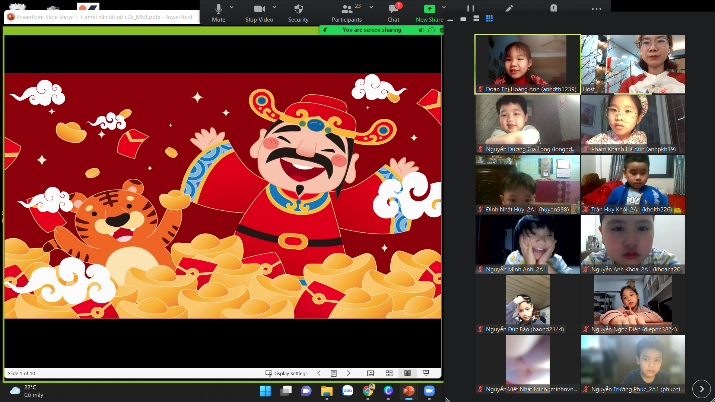This screenshot has width=715, height=402.
Task: Pause the screen share
Action: tap(470, 9)
